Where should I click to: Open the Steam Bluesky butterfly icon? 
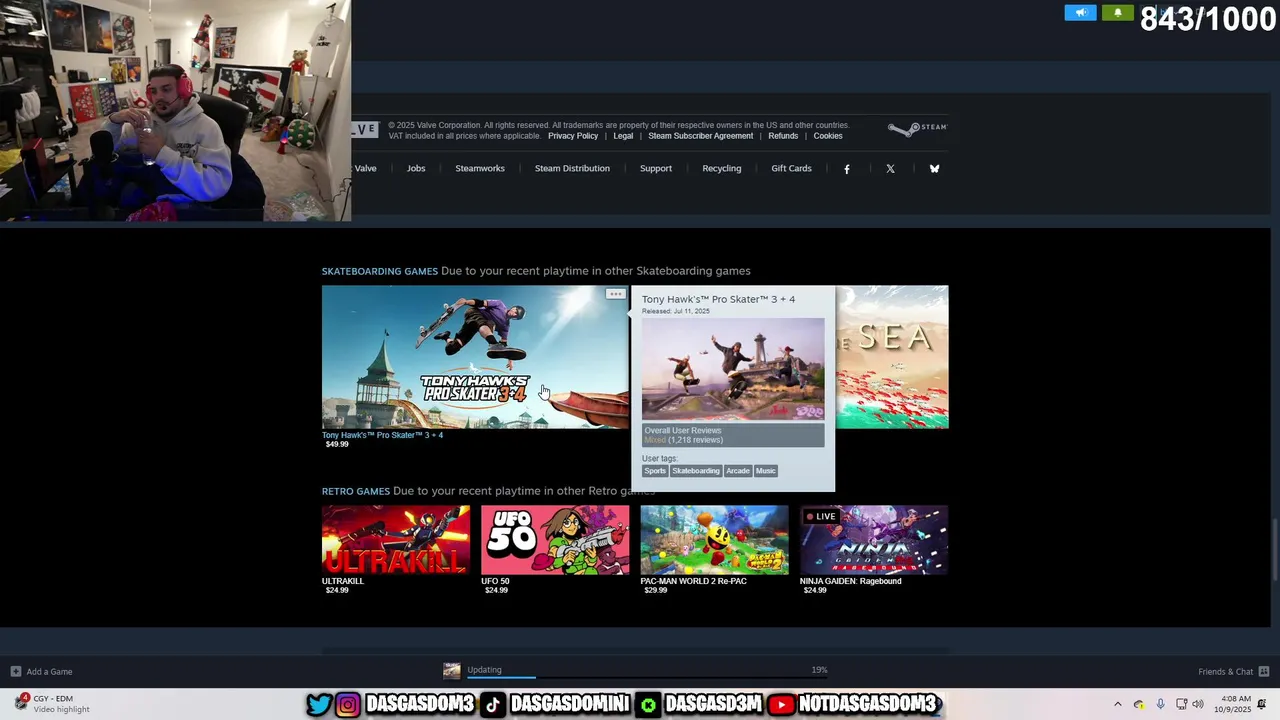[934, 169]
